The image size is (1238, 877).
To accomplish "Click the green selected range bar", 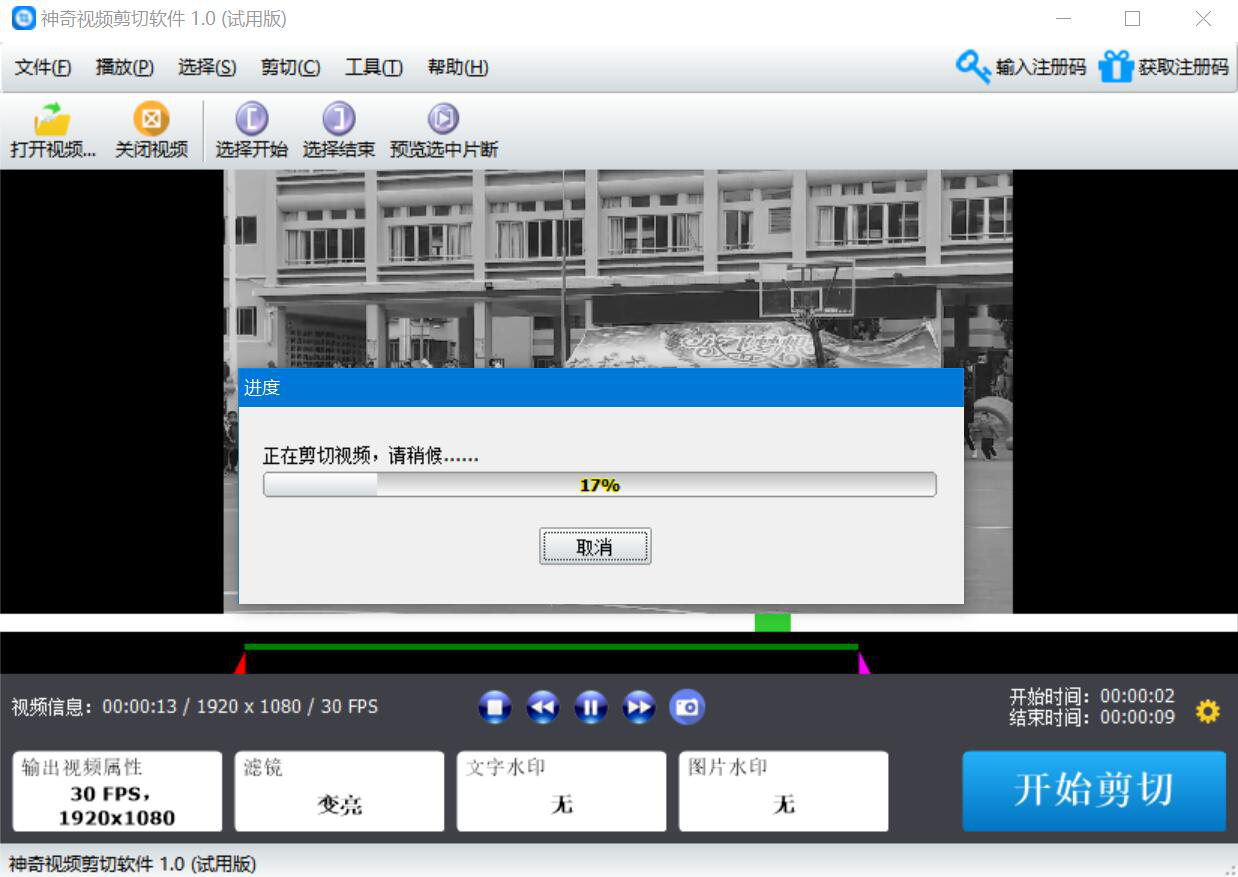I will [551, 646].
